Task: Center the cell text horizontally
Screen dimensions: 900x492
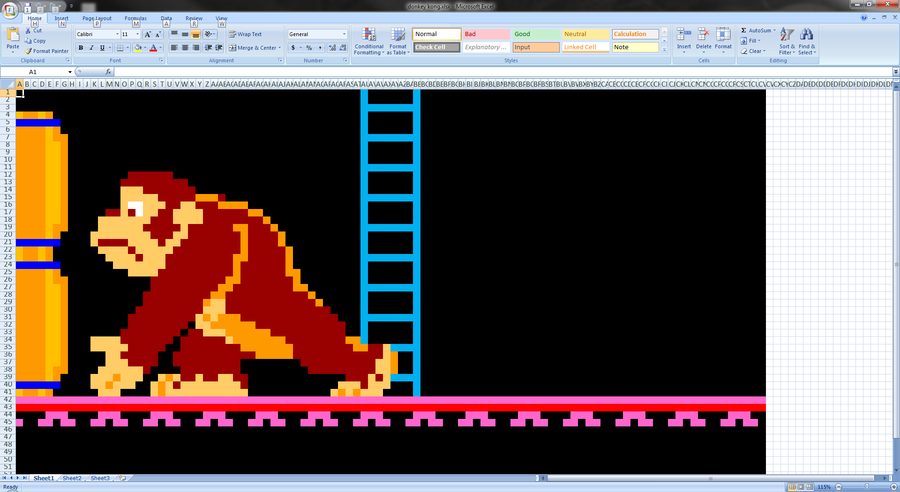Action: click(x=185, y=48)
